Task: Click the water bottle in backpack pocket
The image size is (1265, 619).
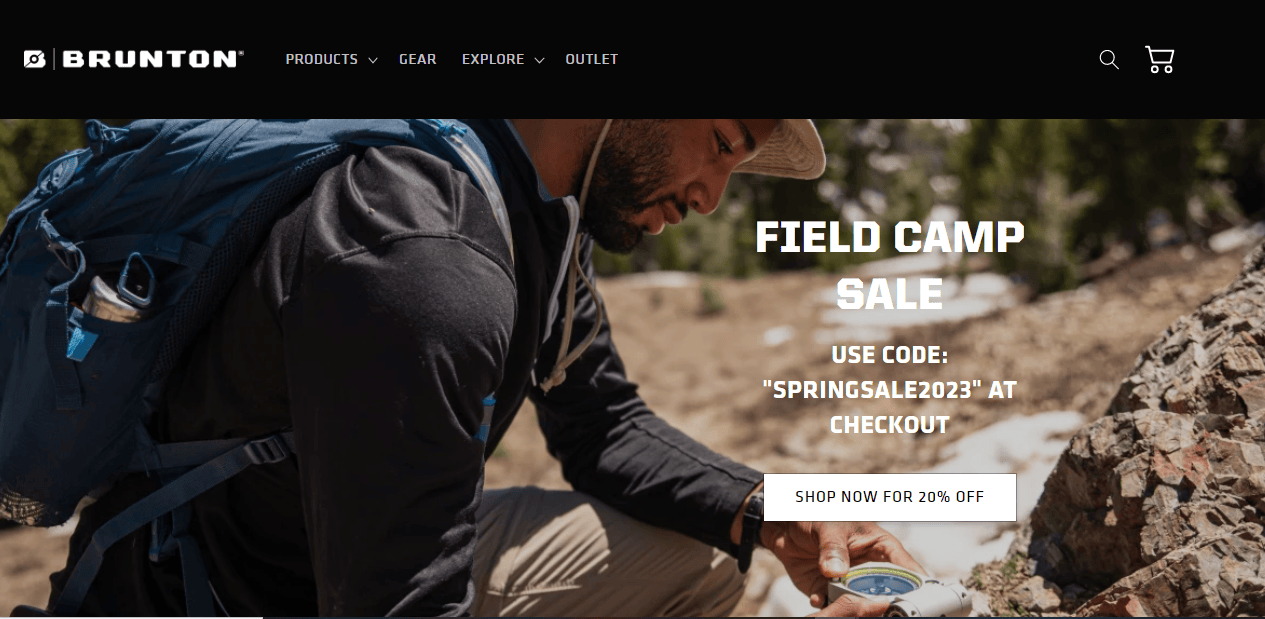Action: (x=117, y=289)
